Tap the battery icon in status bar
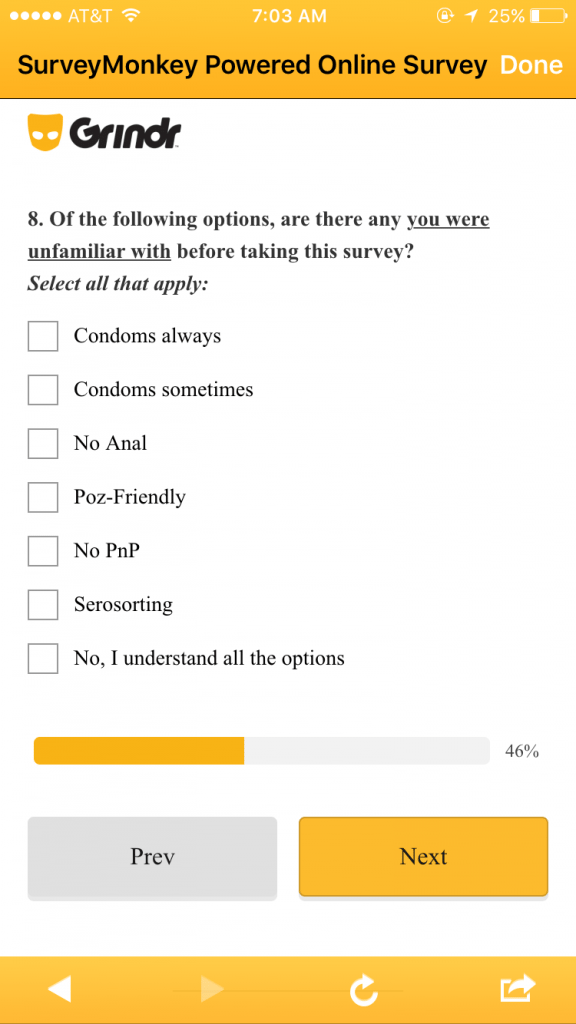The height and width of the screenshot is (1024, 576). pos(548,16)
